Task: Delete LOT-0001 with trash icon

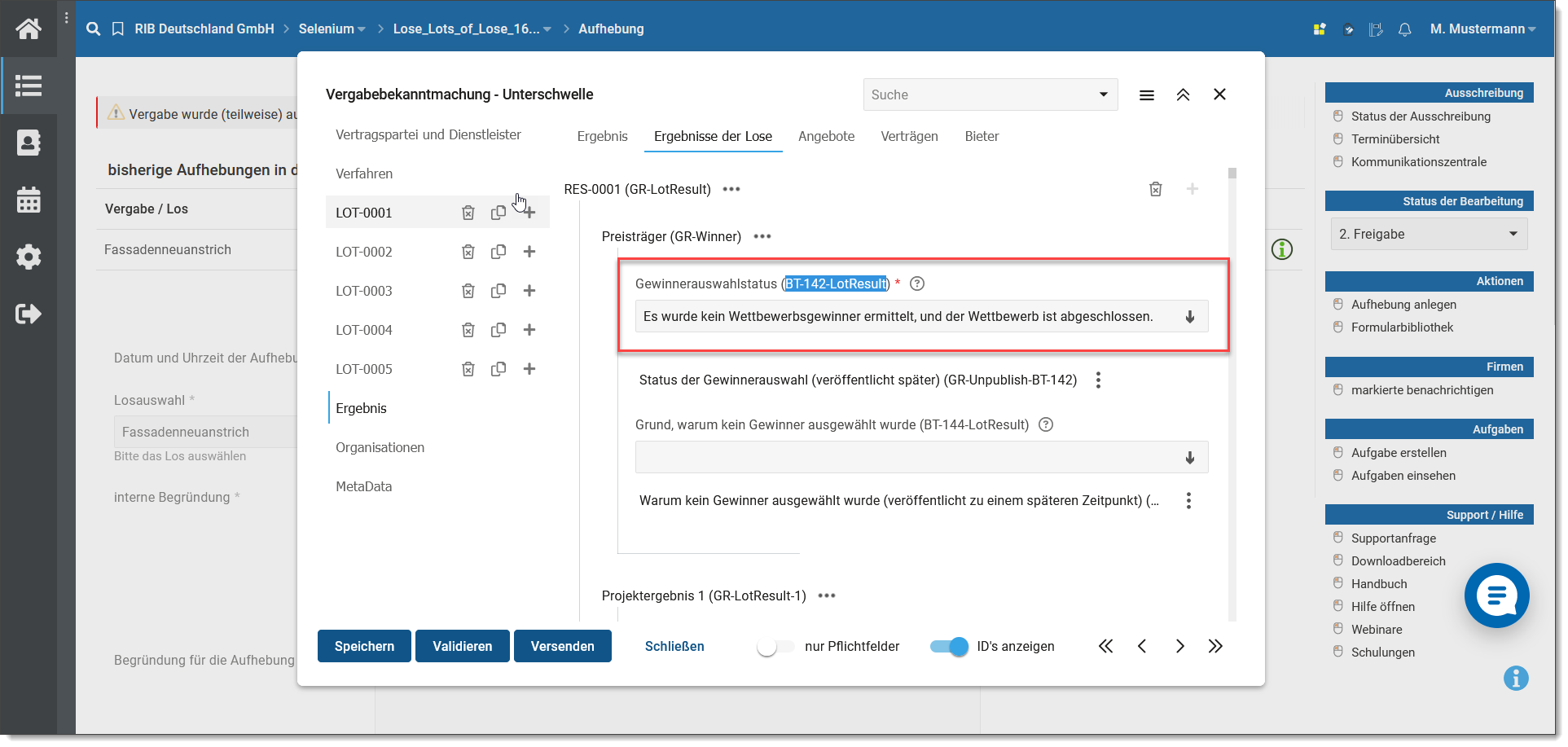Action: pos(468,213)
